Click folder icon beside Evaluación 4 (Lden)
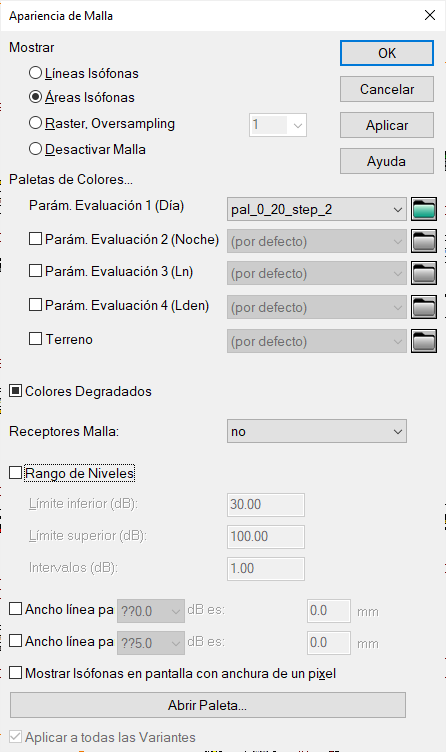Viewport: 446px width, 752px height. [x=423, y=307]
